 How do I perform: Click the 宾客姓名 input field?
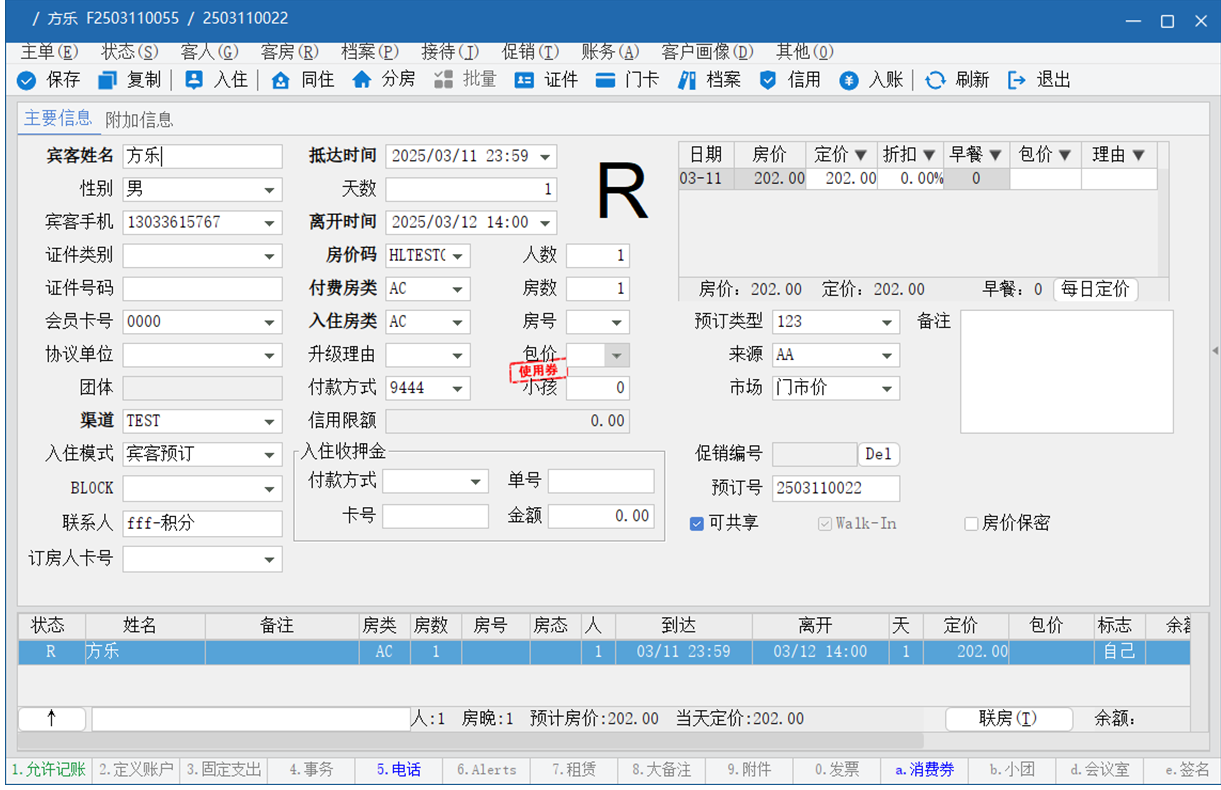203,156
